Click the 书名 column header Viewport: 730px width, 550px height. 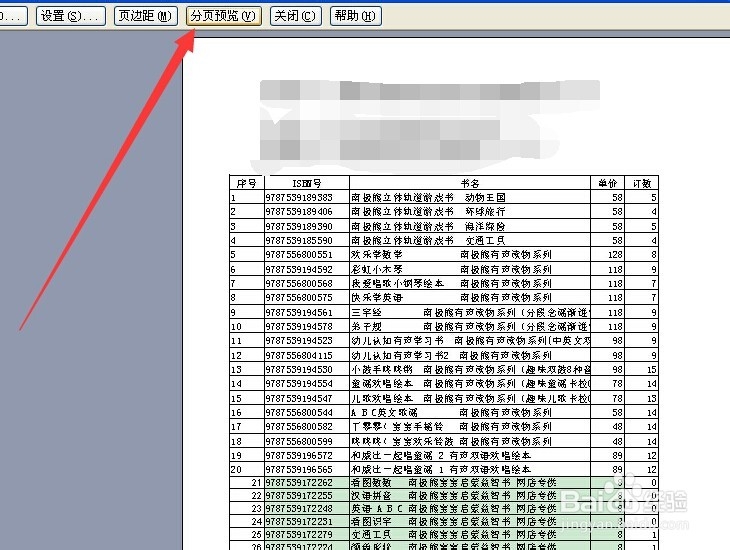point(470,183)
